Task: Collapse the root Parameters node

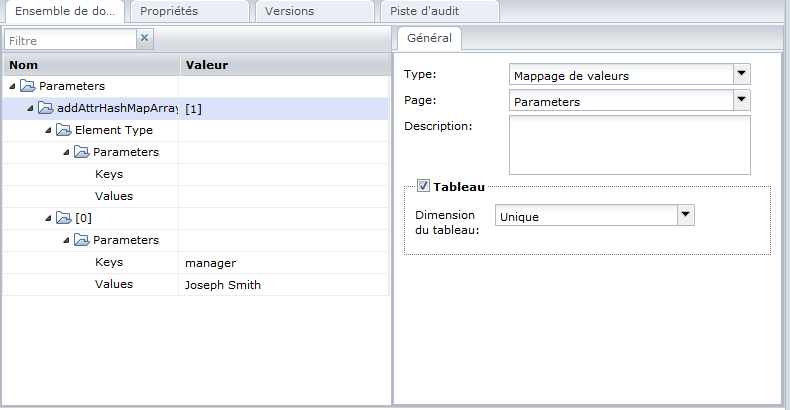Action: (12, 86)
